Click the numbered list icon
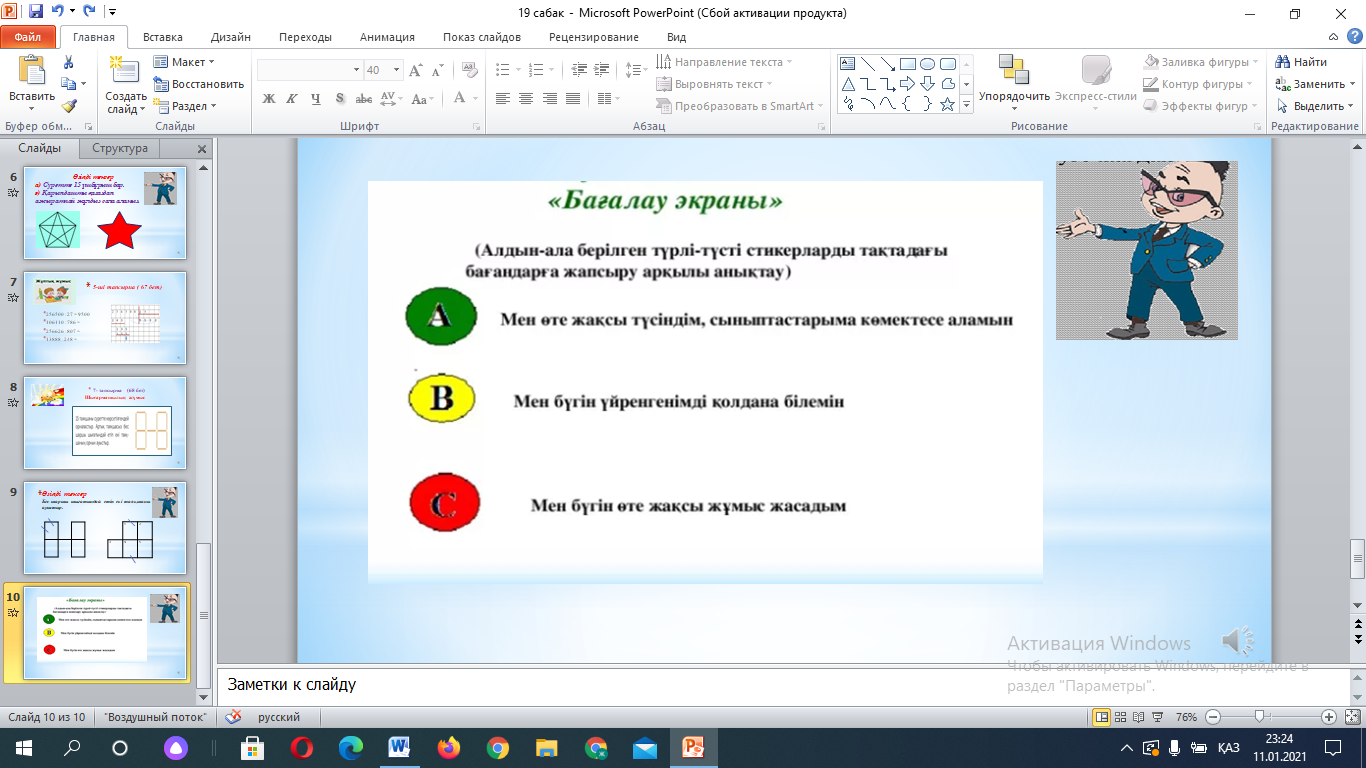 [536, 70]
